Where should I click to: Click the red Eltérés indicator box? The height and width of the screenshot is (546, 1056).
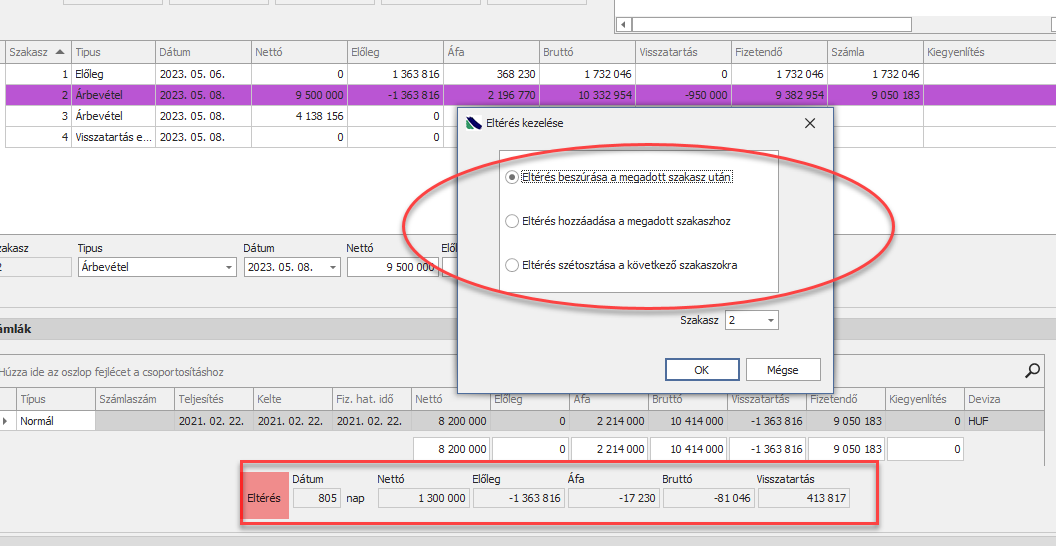pyautogui.click(x=265, y=496)
